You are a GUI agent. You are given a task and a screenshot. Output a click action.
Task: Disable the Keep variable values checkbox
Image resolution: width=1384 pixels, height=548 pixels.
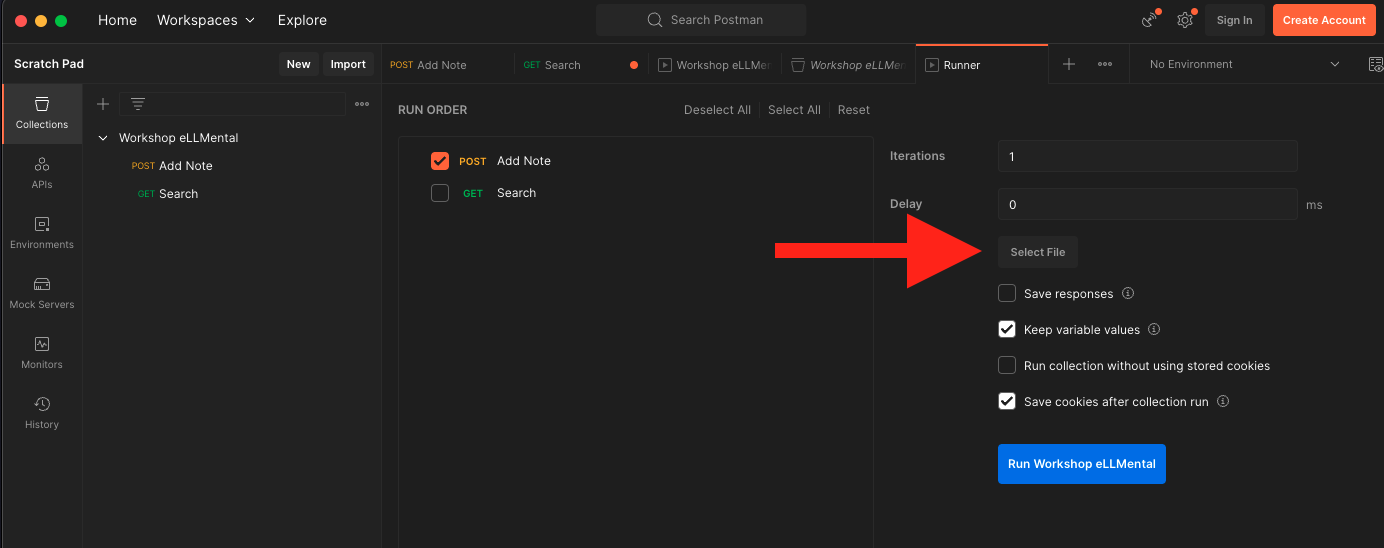coord(1007,330)
